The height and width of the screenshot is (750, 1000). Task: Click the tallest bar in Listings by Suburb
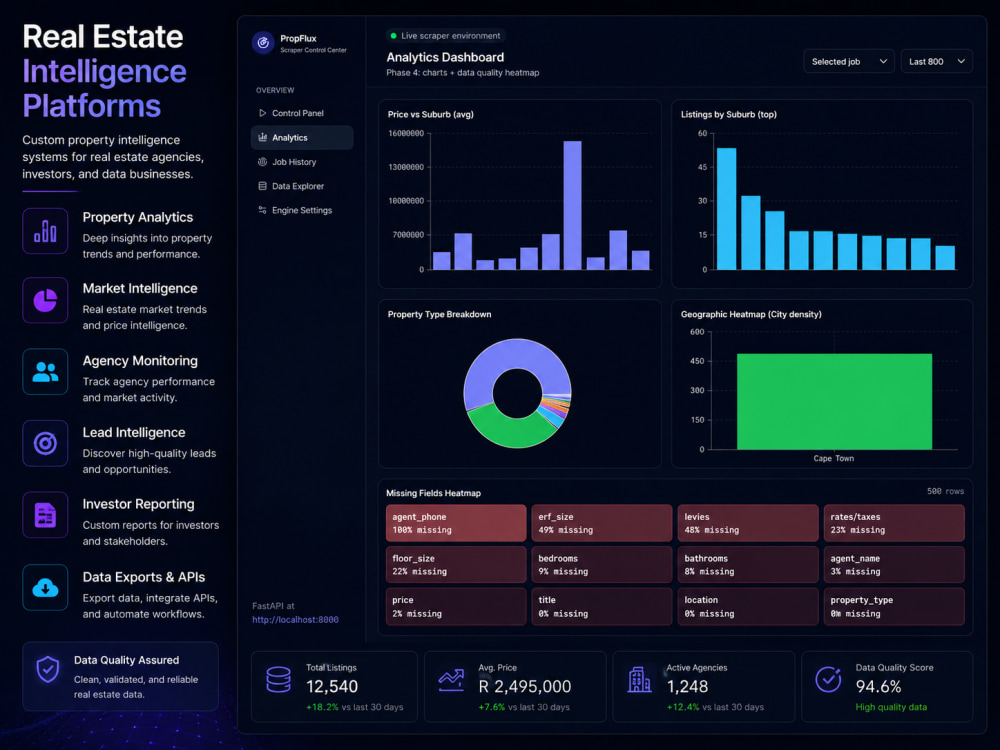coord(726,209)
